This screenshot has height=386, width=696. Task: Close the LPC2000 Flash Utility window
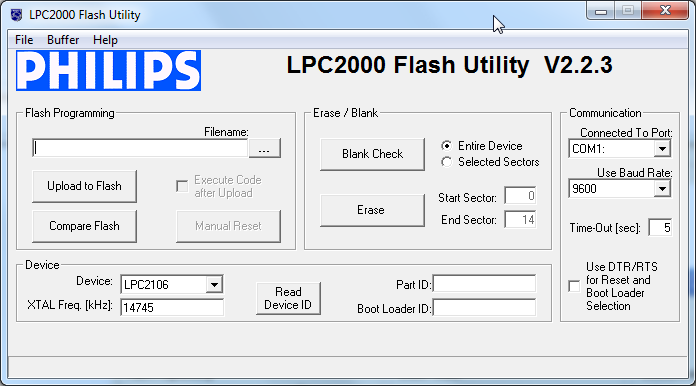tap(665, 11)
